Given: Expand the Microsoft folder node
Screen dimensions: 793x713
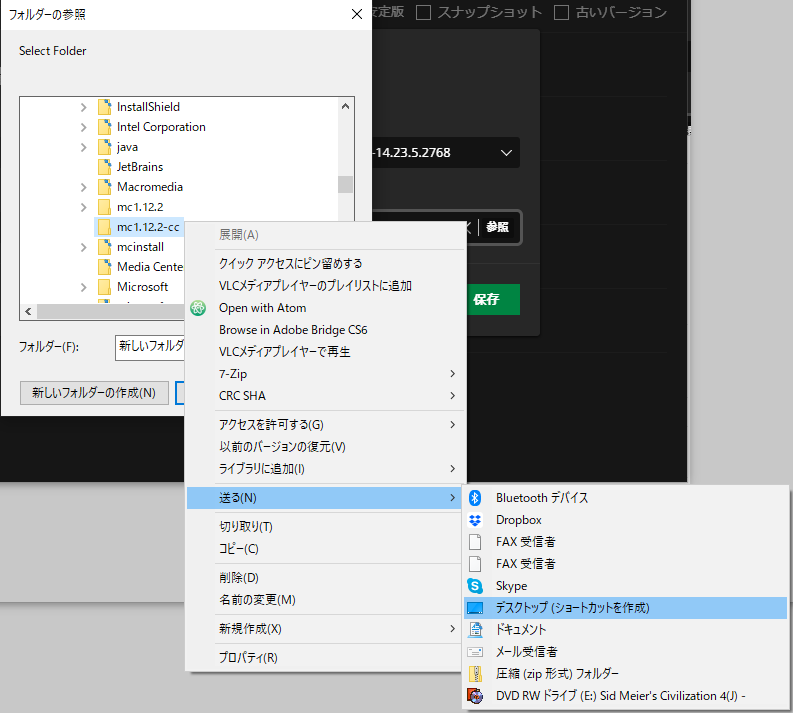Looking at the screenshot, I should [83, 287].
